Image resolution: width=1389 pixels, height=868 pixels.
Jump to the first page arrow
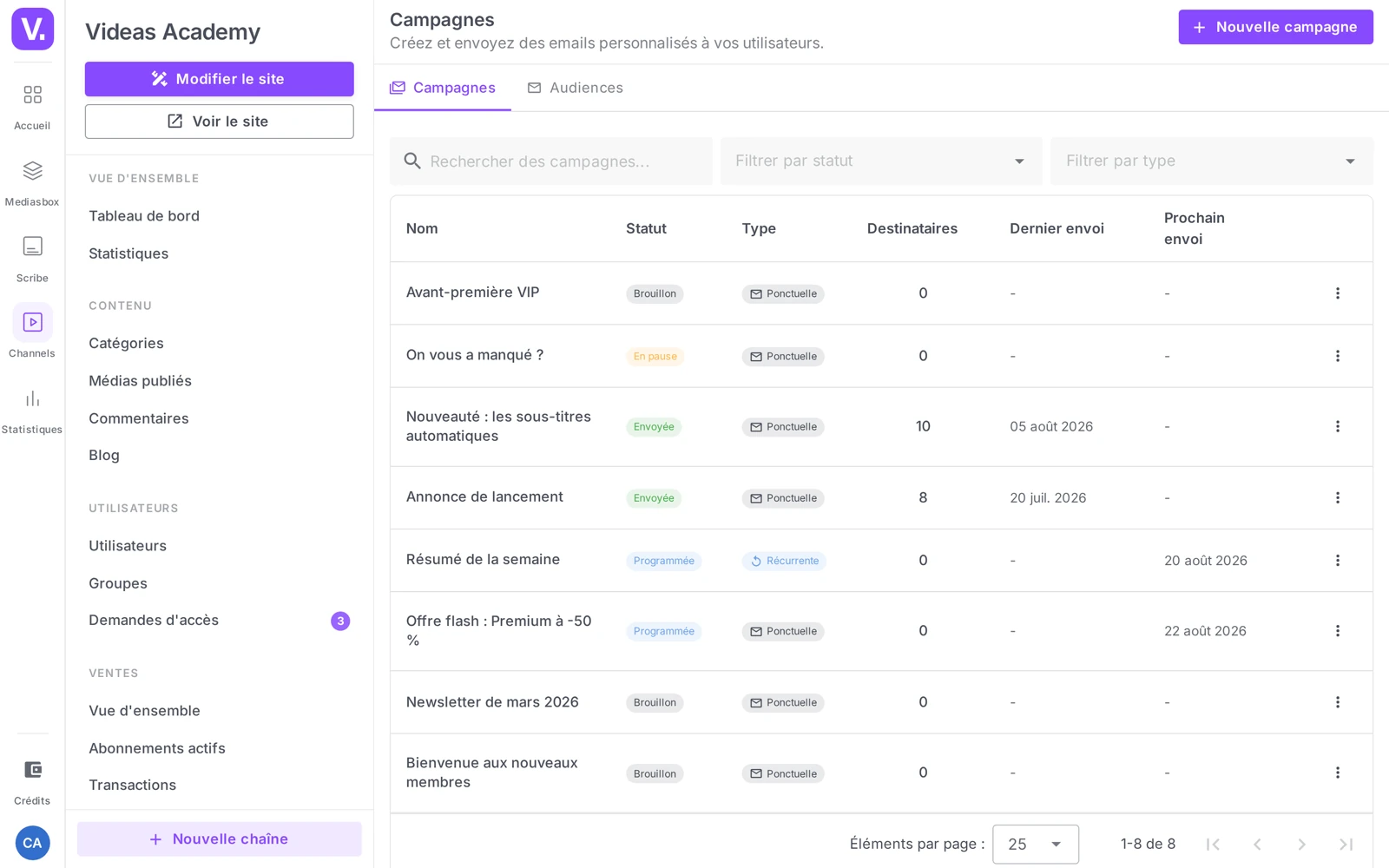pyautogui.click(x=1213, y=844)
